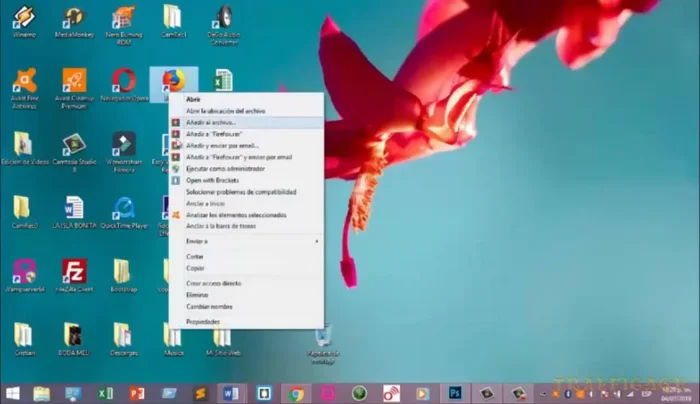Screen dimensions: 700x404
Task: Select the Avast Free Antivirus shortcut
Action: pyautogui.click(x=24, y=88)
